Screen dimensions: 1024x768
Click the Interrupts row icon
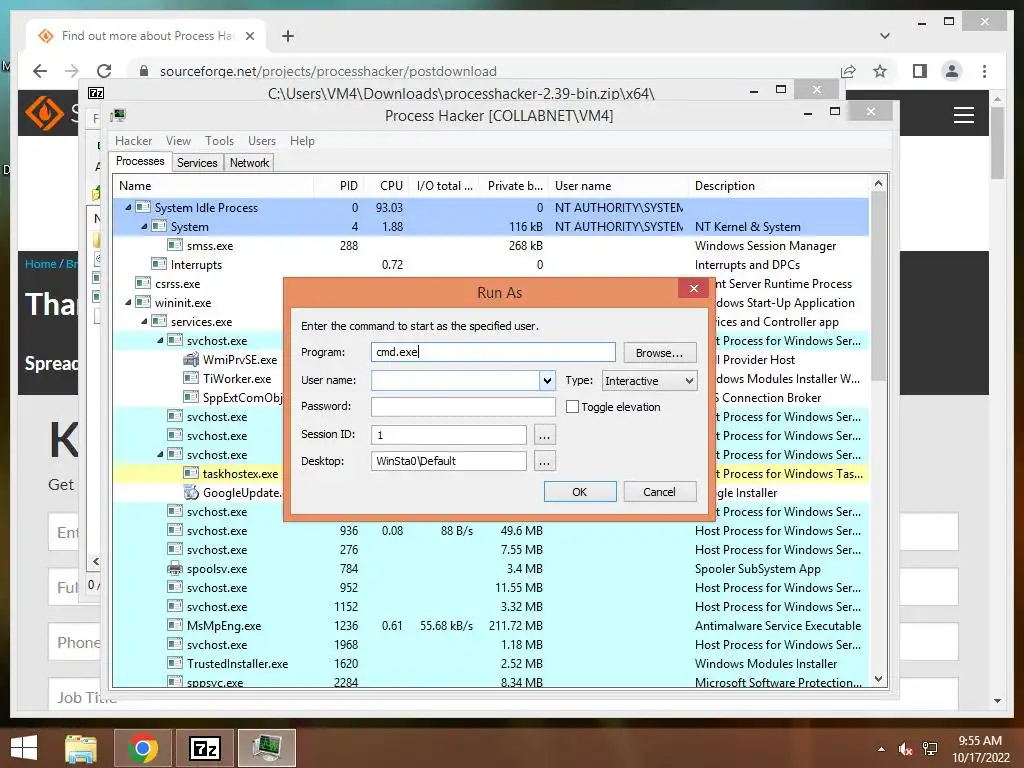(x=159, y=264)
